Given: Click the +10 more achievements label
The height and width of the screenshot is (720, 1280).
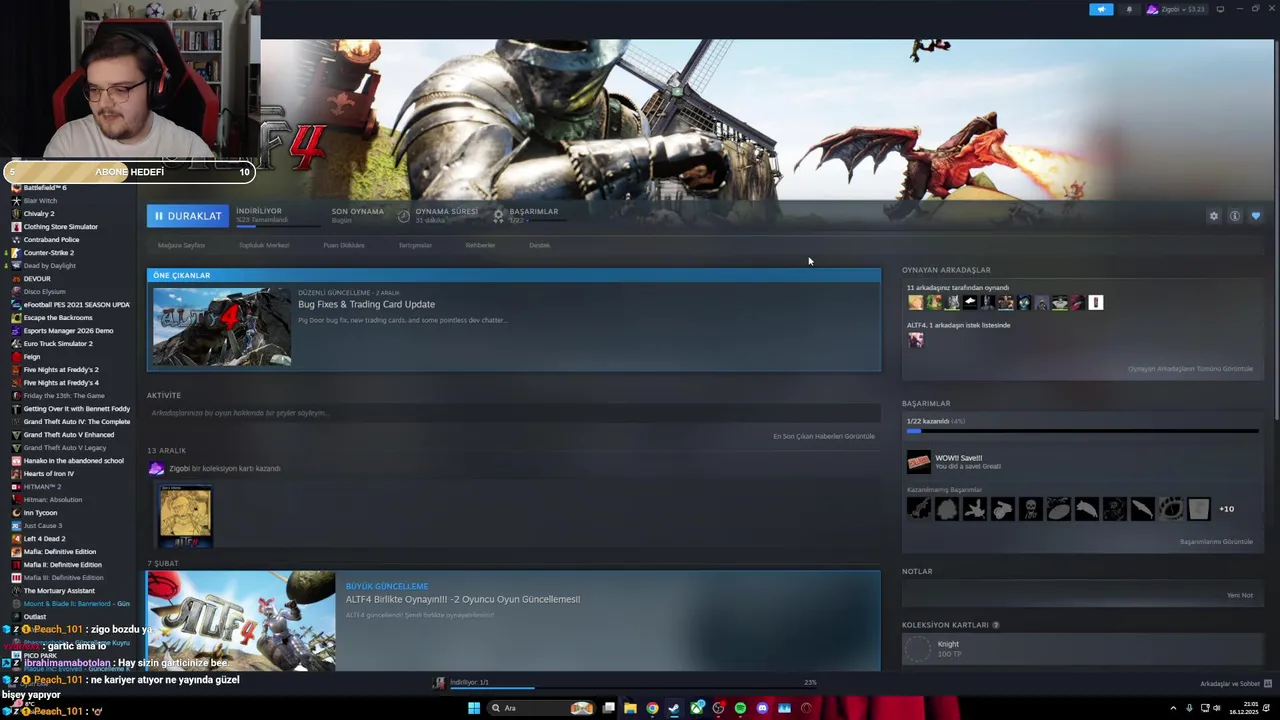Looking at the screenshot, I should pyautogui.click(x=1226, y=509).
